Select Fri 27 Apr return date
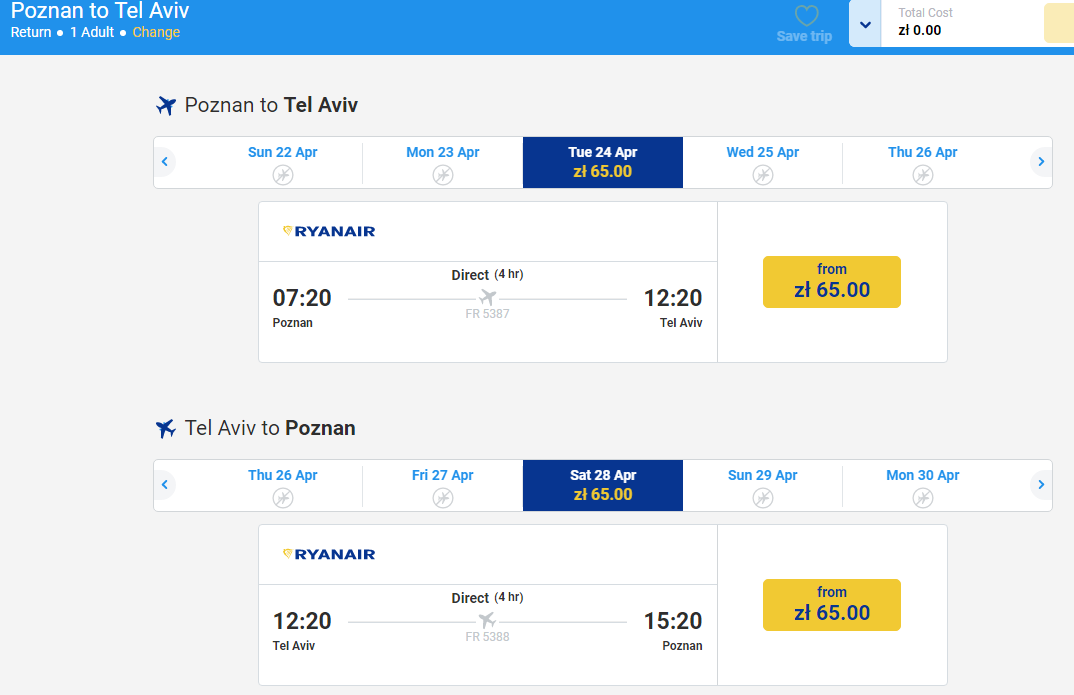The height and width of the screenshot is (695, 1074). (x=442, y=486)
